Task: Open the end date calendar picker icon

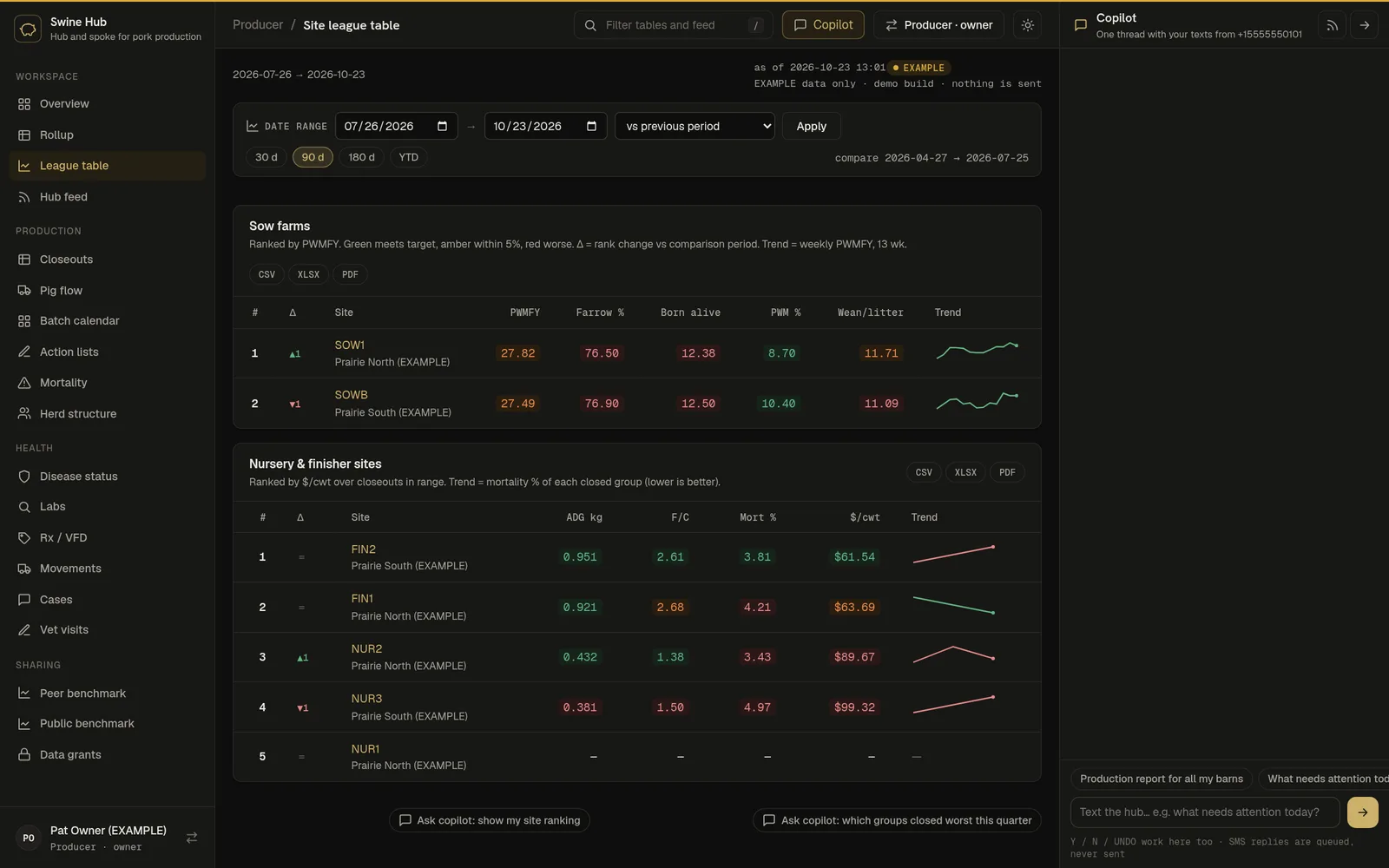Action: [591, 126]
